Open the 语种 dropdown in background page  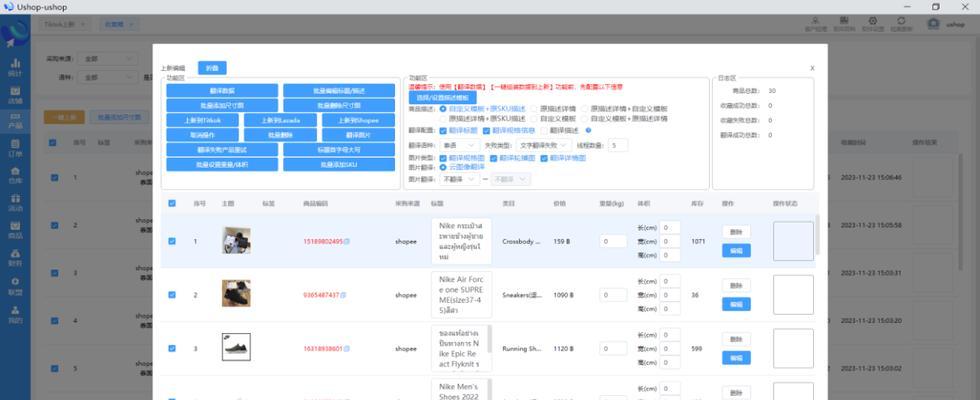tap(109, 78)
